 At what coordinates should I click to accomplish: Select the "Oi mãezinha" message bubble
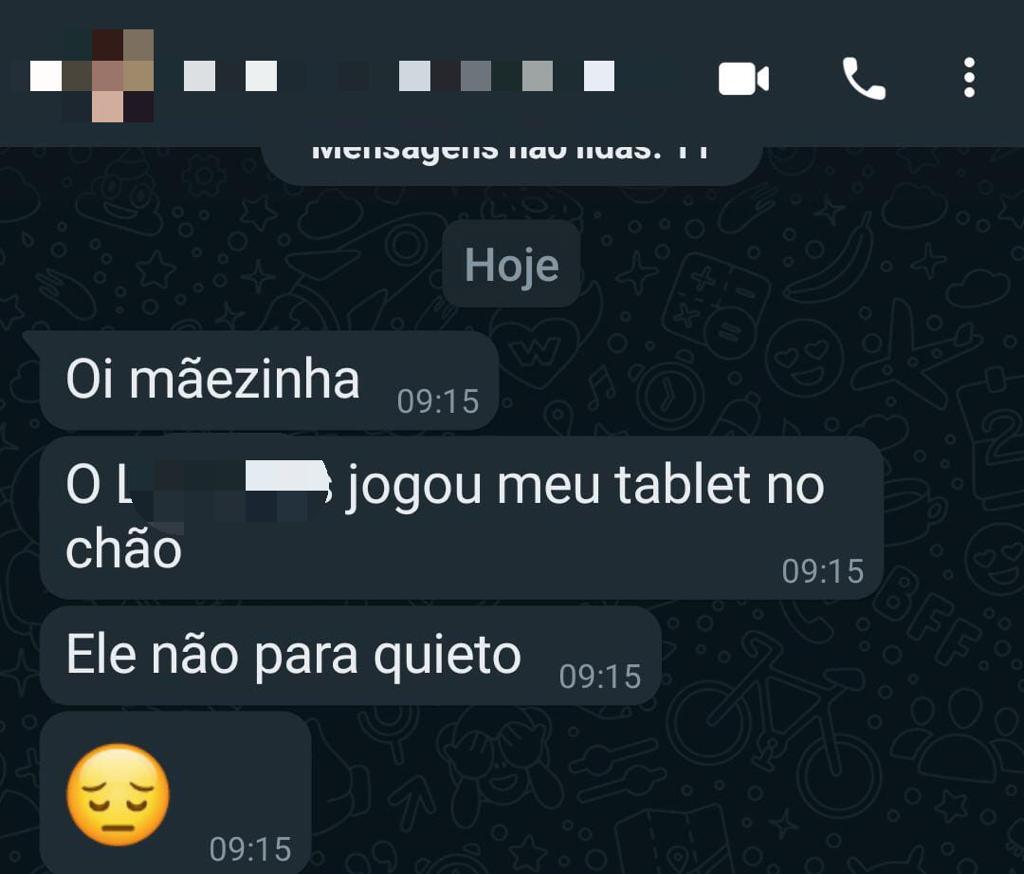pos(268,381)
